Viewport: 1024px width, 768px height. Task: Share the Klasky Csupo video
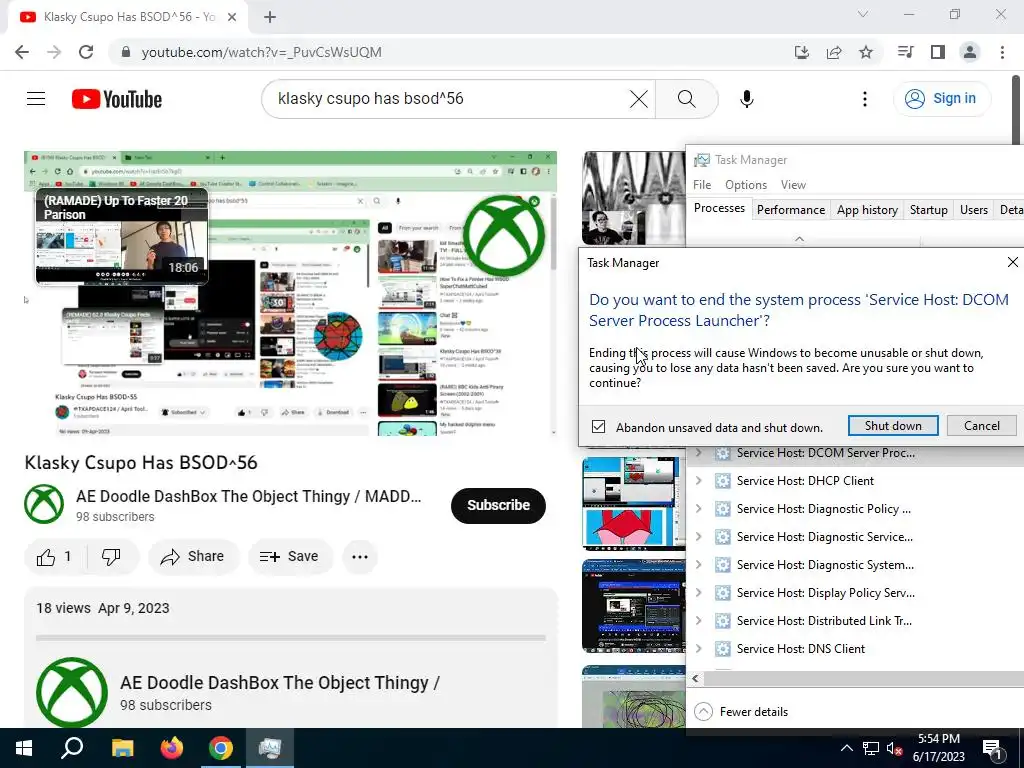coord(193,556)
